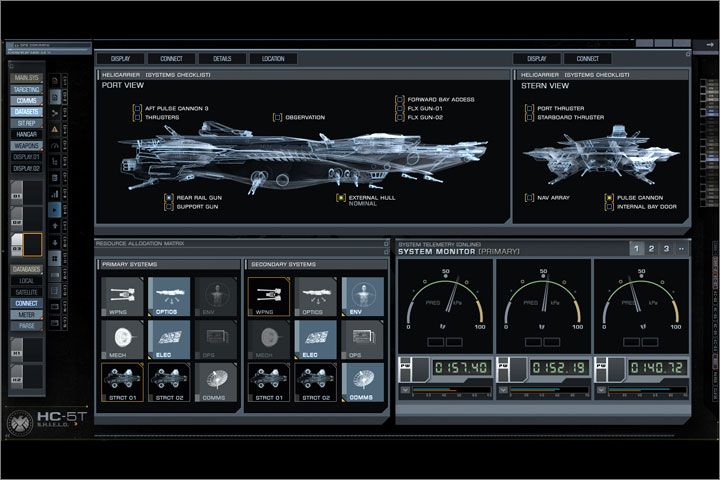Check the Nav Array checkbox
Viewport: 720px width, 480px height.
pos(529,198)
